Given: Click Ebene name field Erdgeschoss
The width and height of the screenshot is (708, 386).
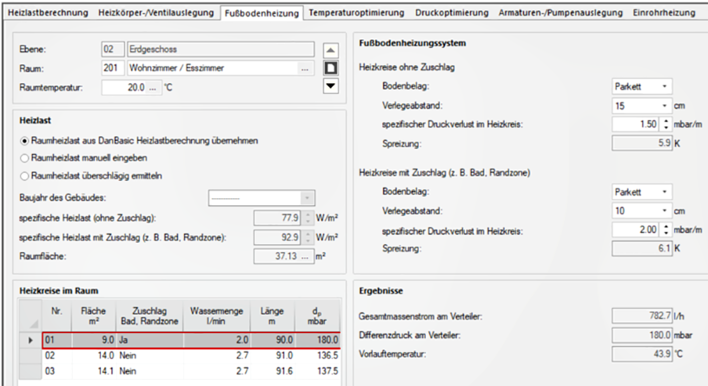Looking at the screenshot, I should [x=221, y=49].
